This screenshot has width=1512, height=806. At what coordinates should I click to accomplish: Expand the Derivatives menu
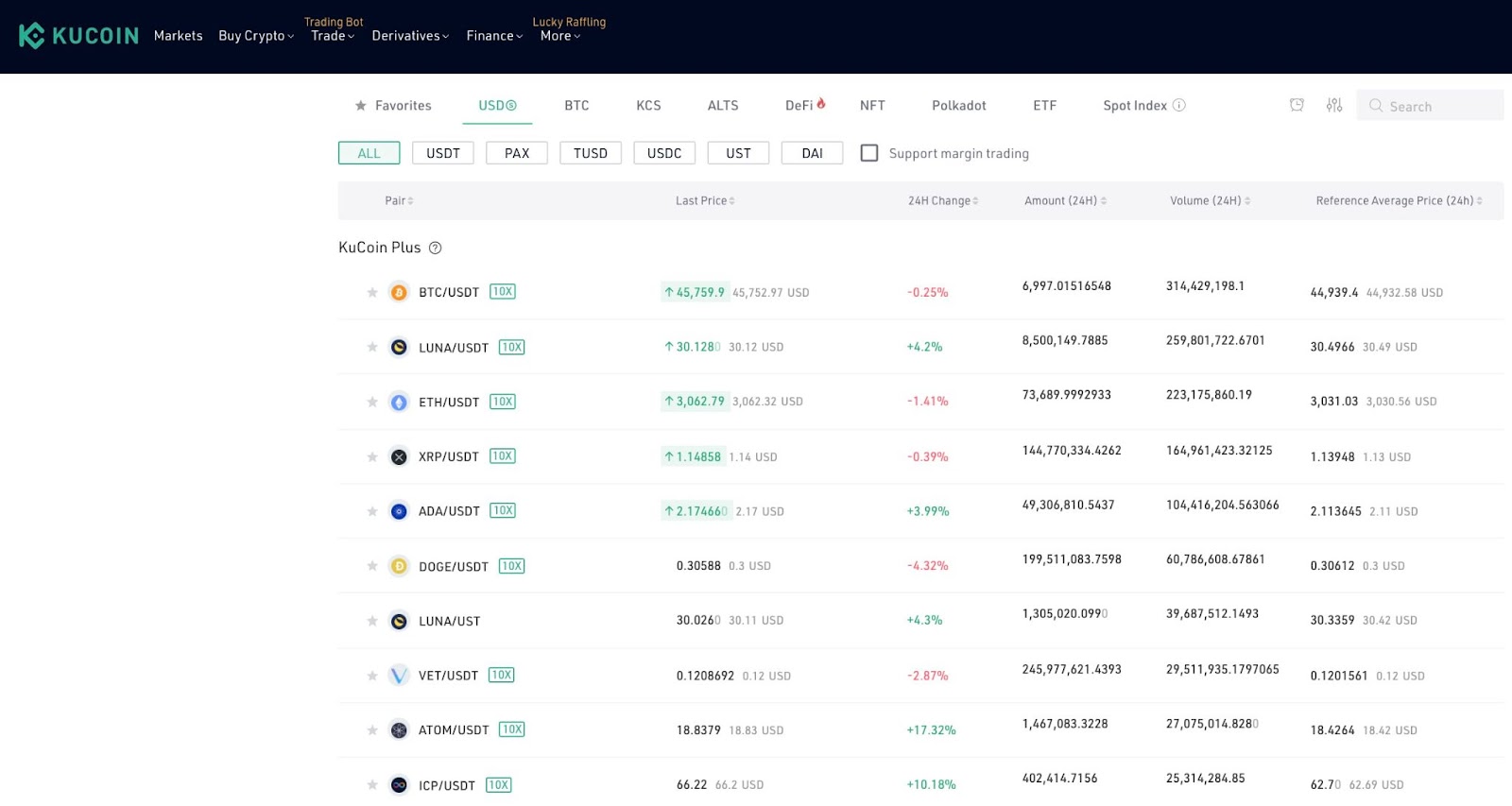click(410, 36)
